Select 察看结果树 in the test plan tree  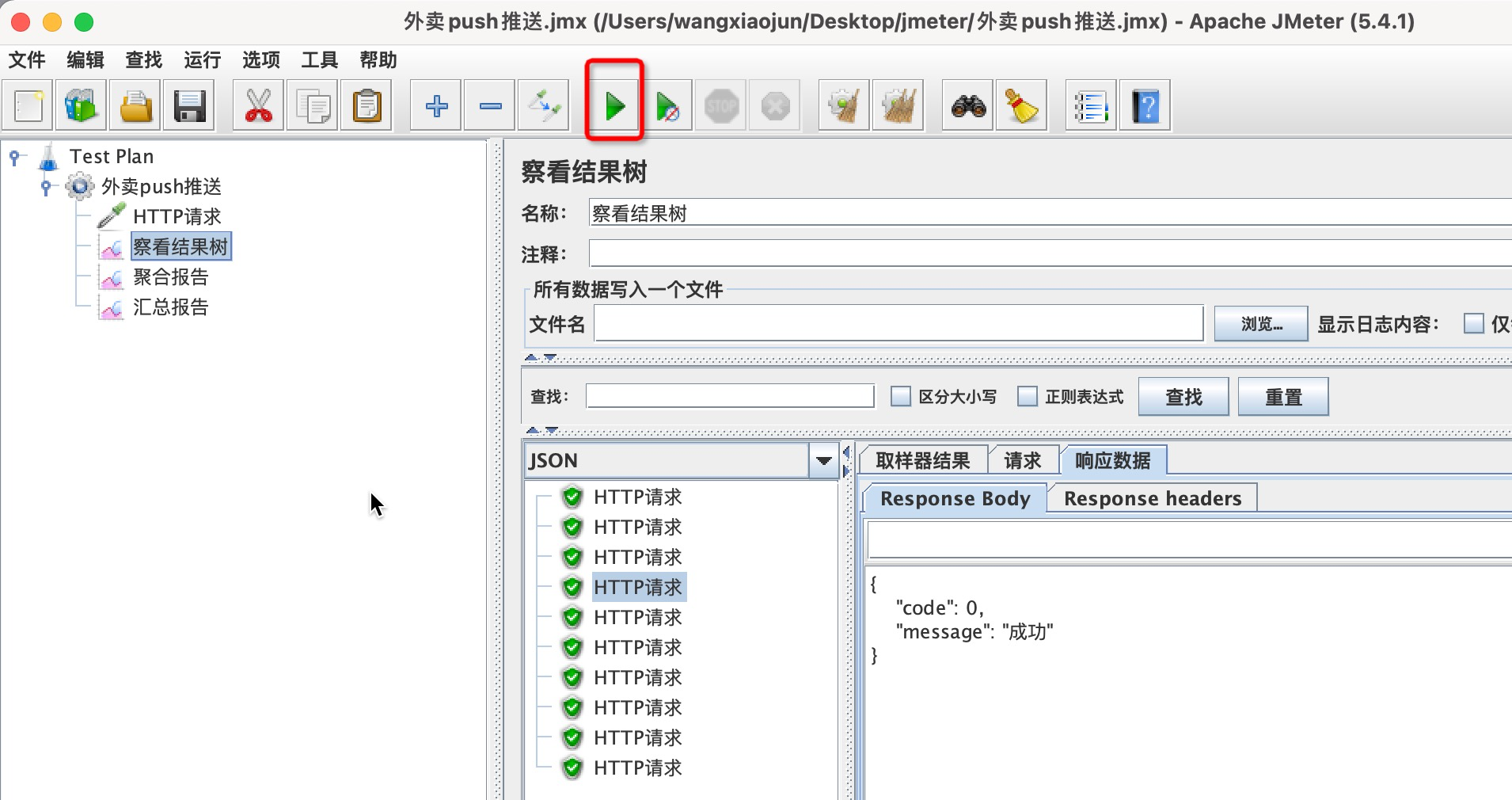(x=180, y=246)
